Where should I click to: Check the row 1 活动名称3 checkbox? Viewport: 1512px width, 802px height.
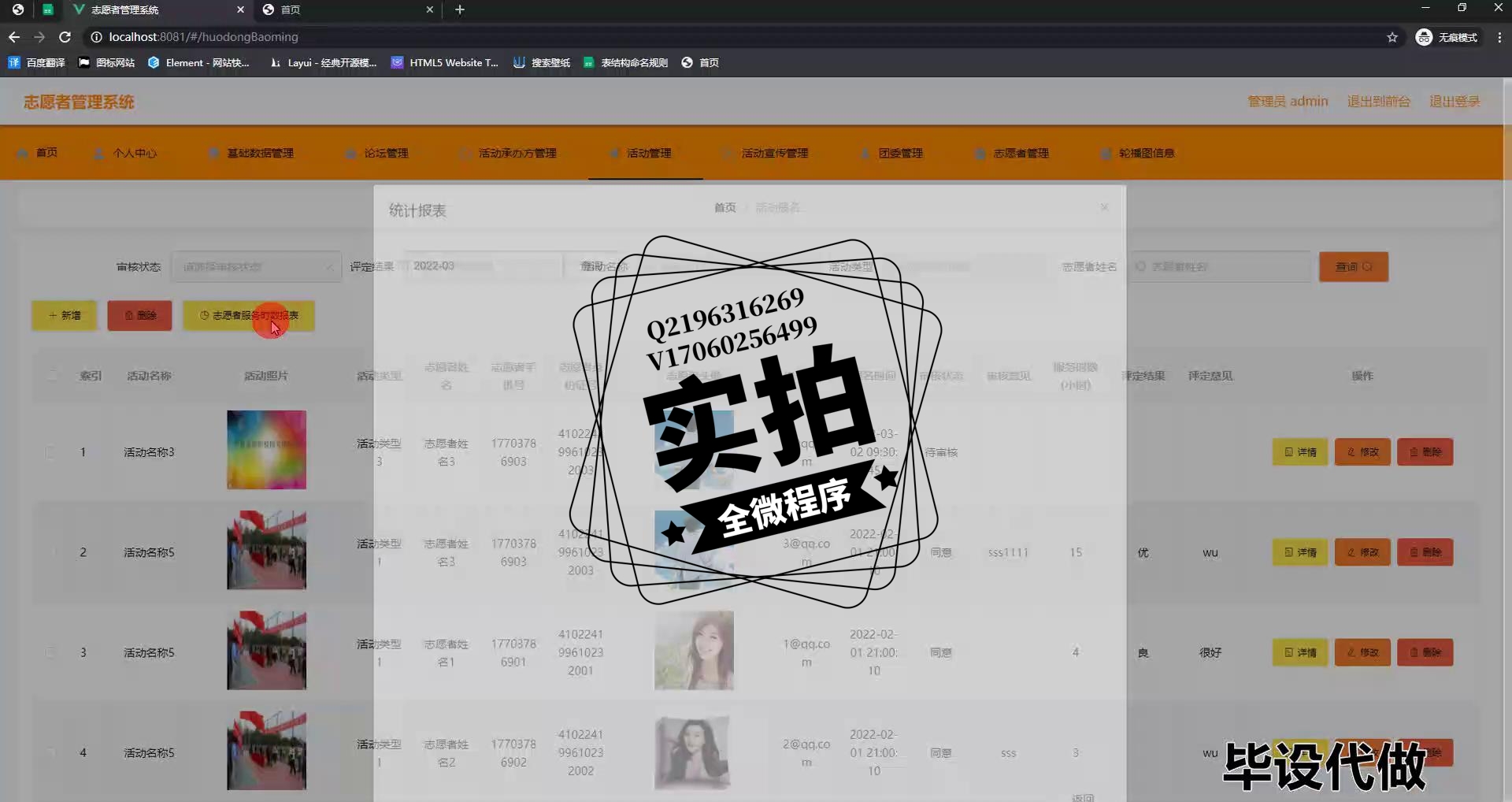pos(52,452)
